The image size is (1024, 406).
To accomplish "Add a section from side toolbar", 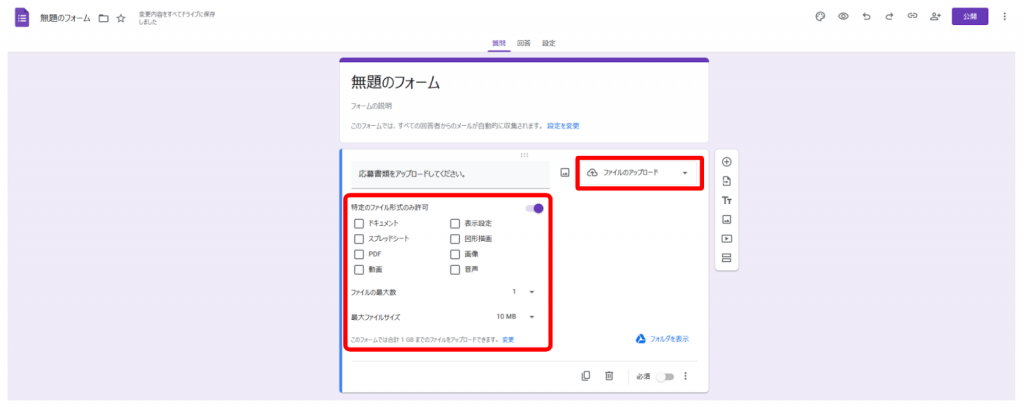I will click(x=727, y=258).
